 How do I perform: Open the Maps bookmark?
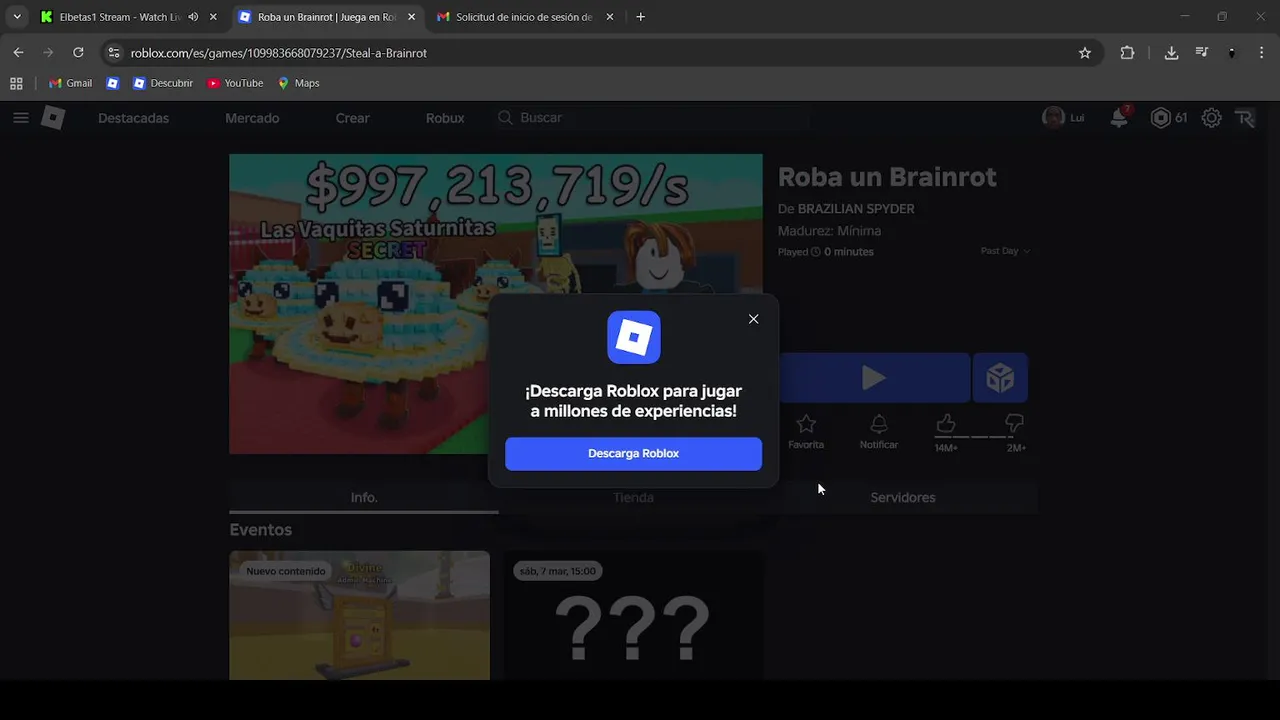(298, 83)
